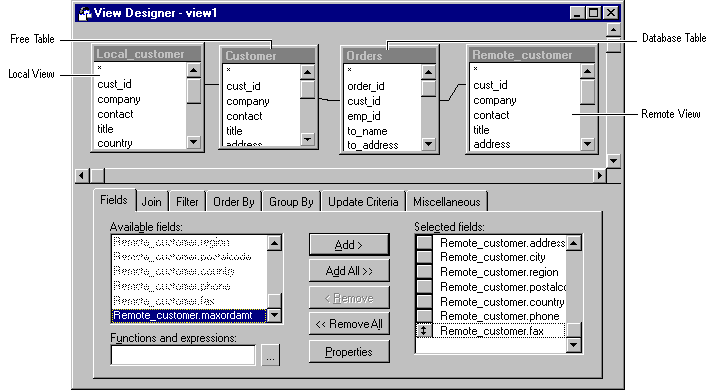Click the Selected fields list down arrow
The width and height of the screenshot is (714, 390).
tap(574, 345)
